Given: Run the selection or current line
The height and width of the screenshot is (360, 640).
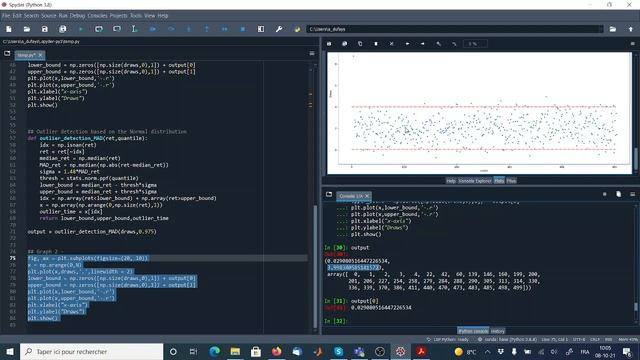Looking at the screenshot, I should [134, 29].
